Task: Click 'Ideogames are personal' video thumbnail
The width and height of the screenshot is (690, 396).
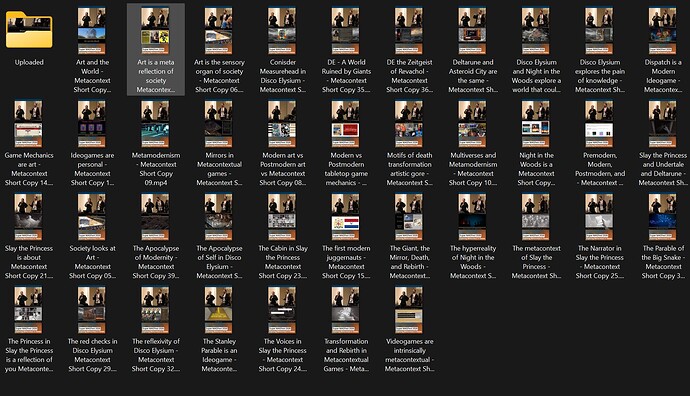Action: (92, 124)
